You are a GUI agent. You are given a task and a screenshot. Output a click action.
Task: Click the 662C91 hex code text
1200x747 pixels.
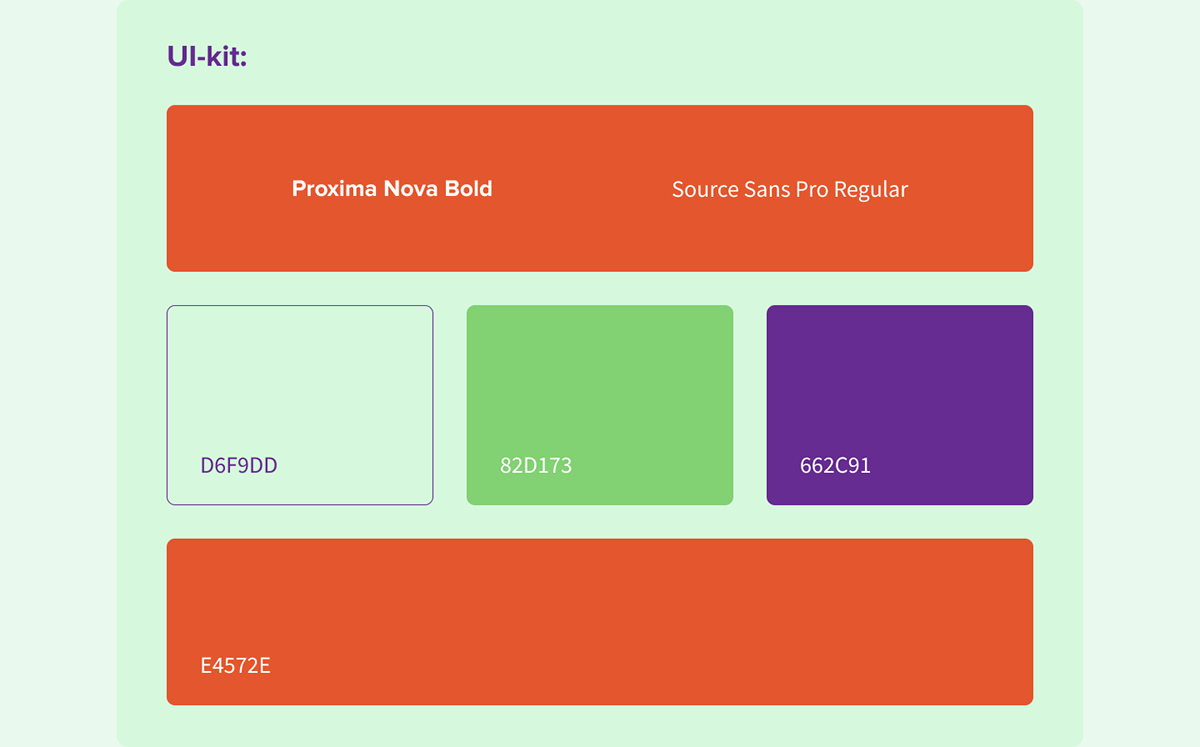coord(836,465)
